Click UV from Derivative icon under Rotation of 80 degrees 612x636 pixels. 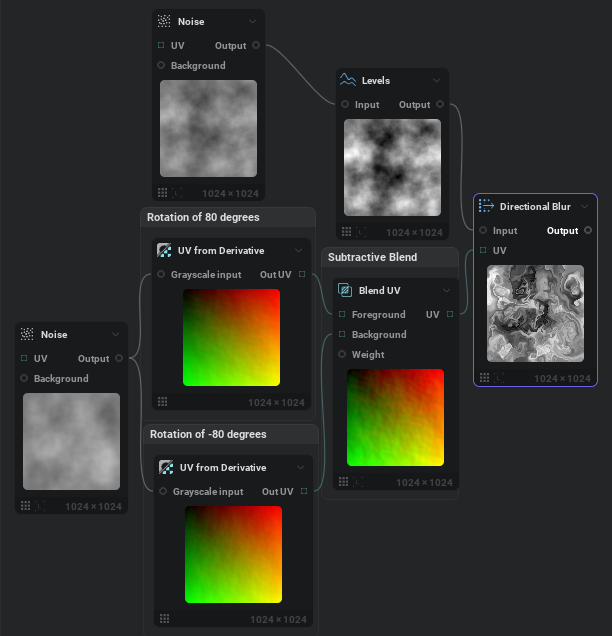tap(164, 250)
